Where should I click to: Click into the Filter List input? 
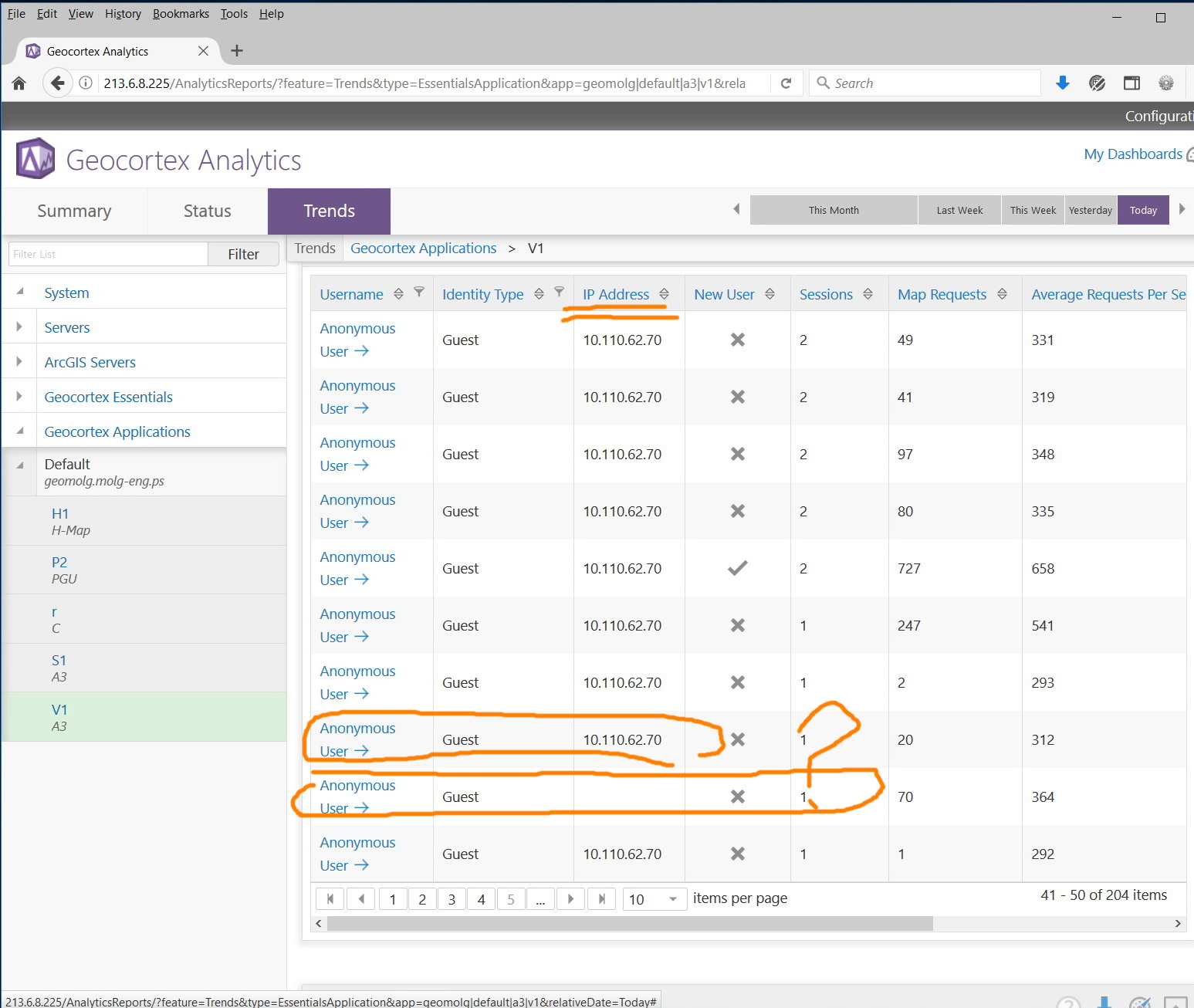pos(108,254)
